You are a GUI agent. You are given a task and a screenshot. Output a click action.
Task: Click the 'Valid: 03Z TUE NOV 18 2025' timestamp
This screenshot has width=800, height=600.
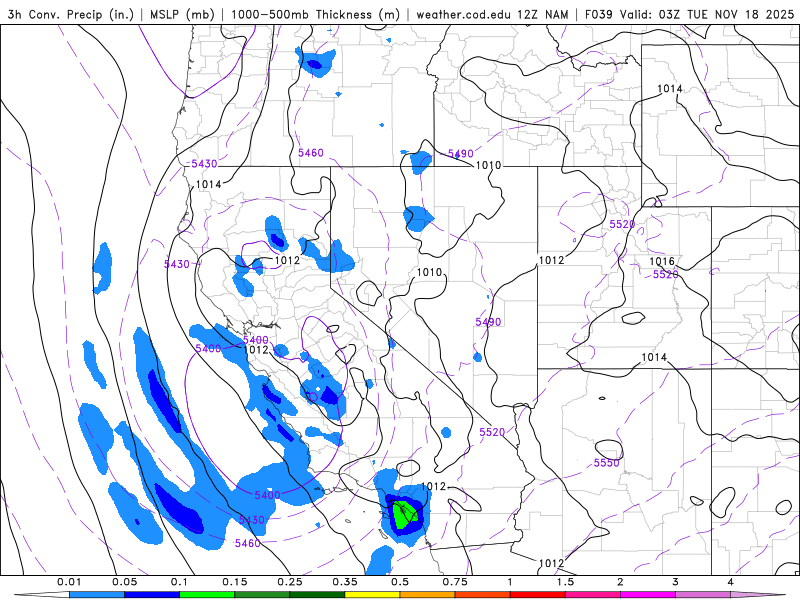tap(707, 14)
